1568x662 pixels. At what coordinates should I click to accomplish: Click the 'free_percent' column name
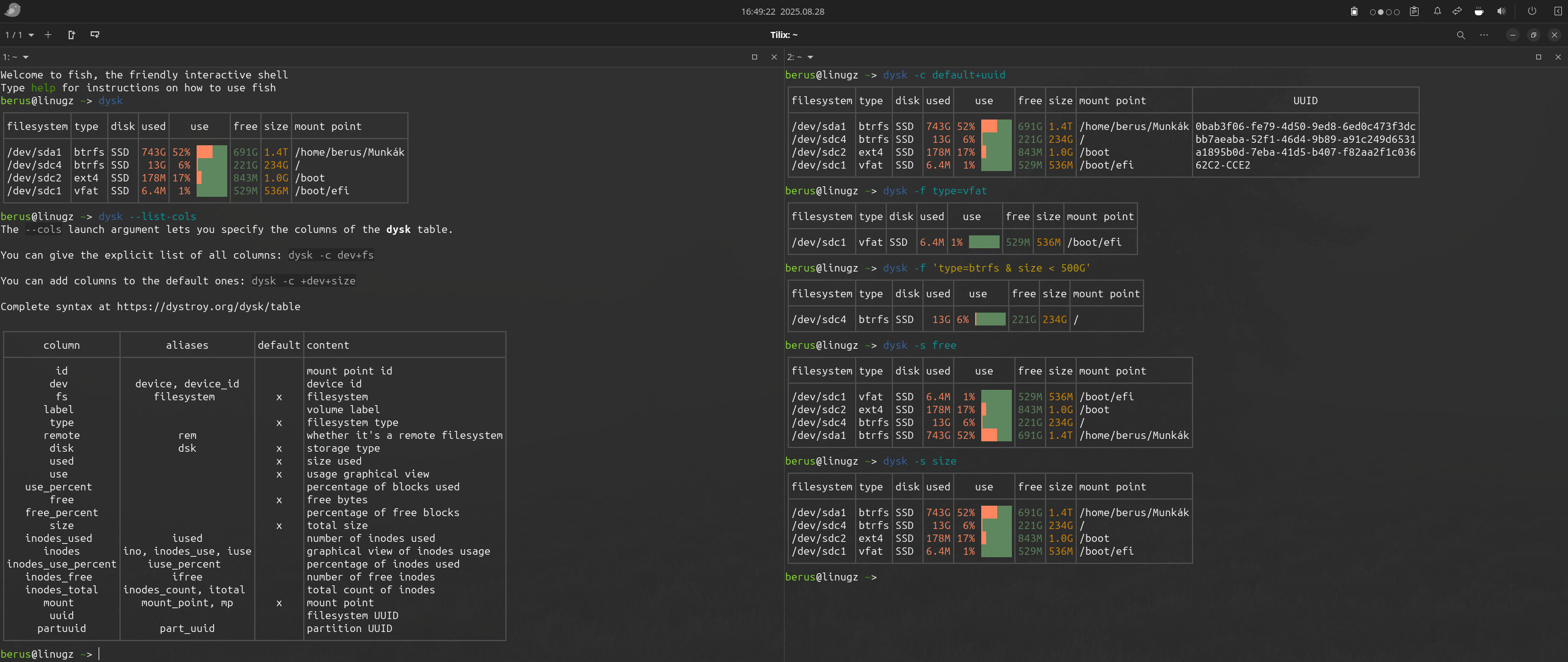pyautogui.click(x=62, y=512)
